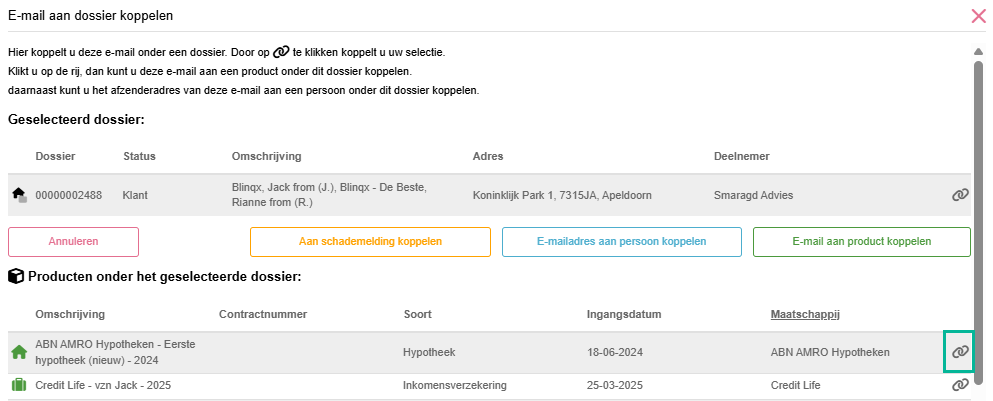Image resolution: width=993 pixels, height=401 pixels.
Task: Select the Credit Life - vzn Jack row
Action: (489, 385)
